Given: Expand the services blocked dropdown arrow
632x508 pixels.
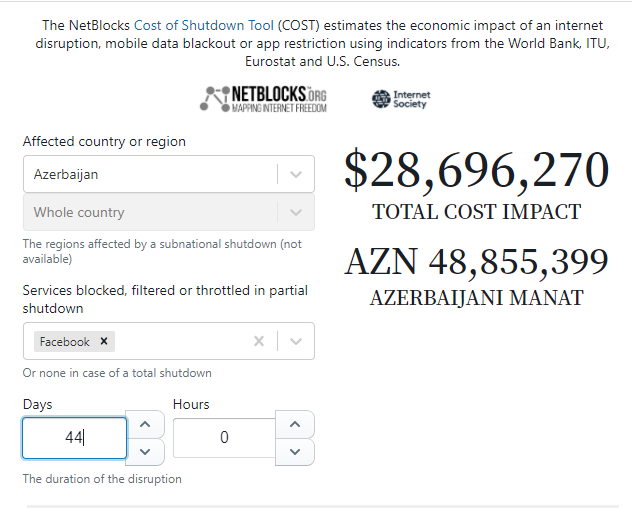Looking at the screenshot, I should coord(296,341).
